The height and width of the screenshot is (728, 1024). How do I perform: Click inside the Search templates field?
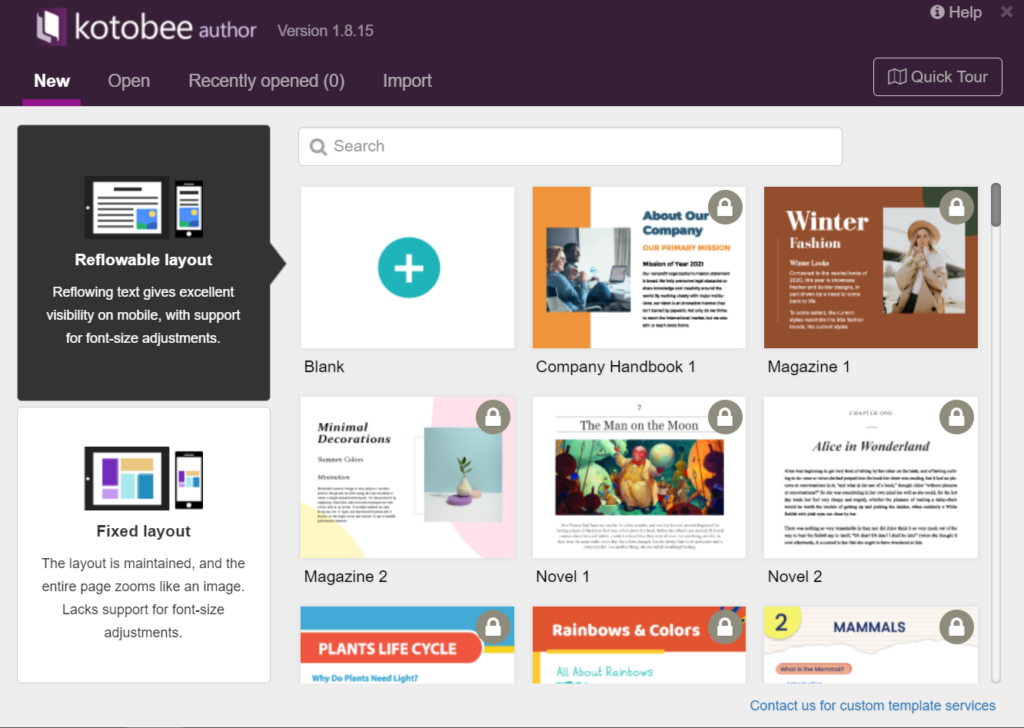[570, 146]
